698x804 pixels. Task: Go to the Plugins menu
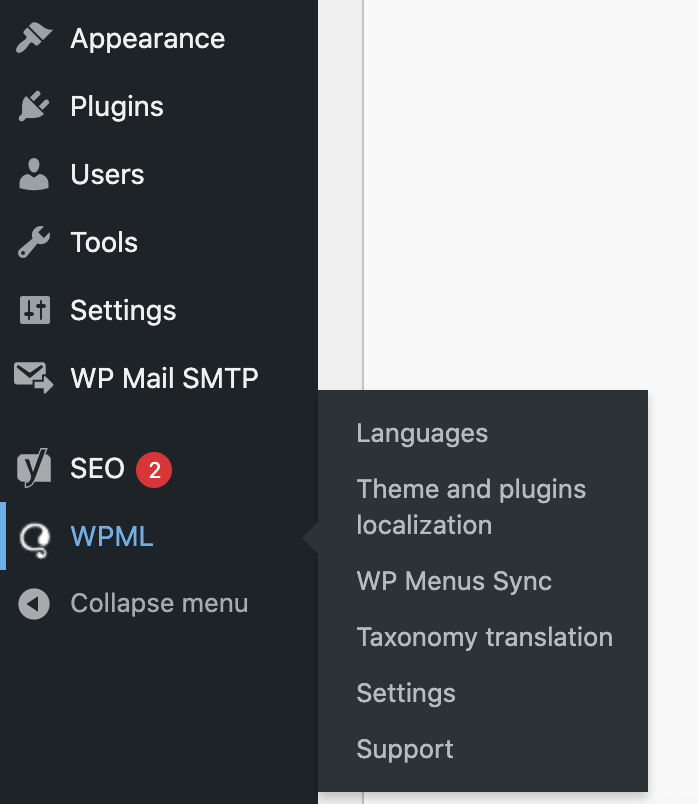pos(116,107)
